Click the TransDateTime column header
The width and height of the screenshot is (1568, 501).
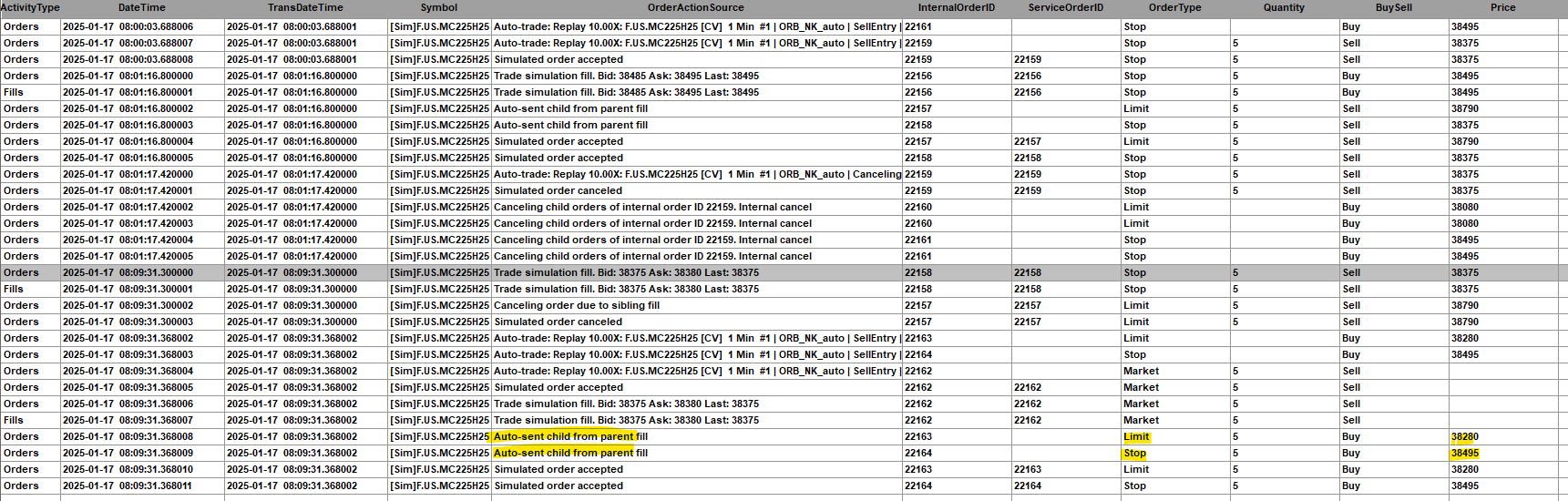305,7
